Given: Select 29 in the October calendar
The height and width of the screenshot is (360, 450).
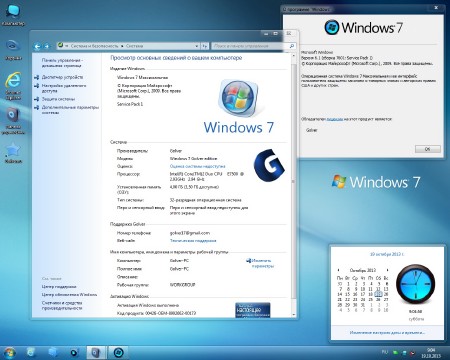Looking at the screenshot, I should 347,305.
